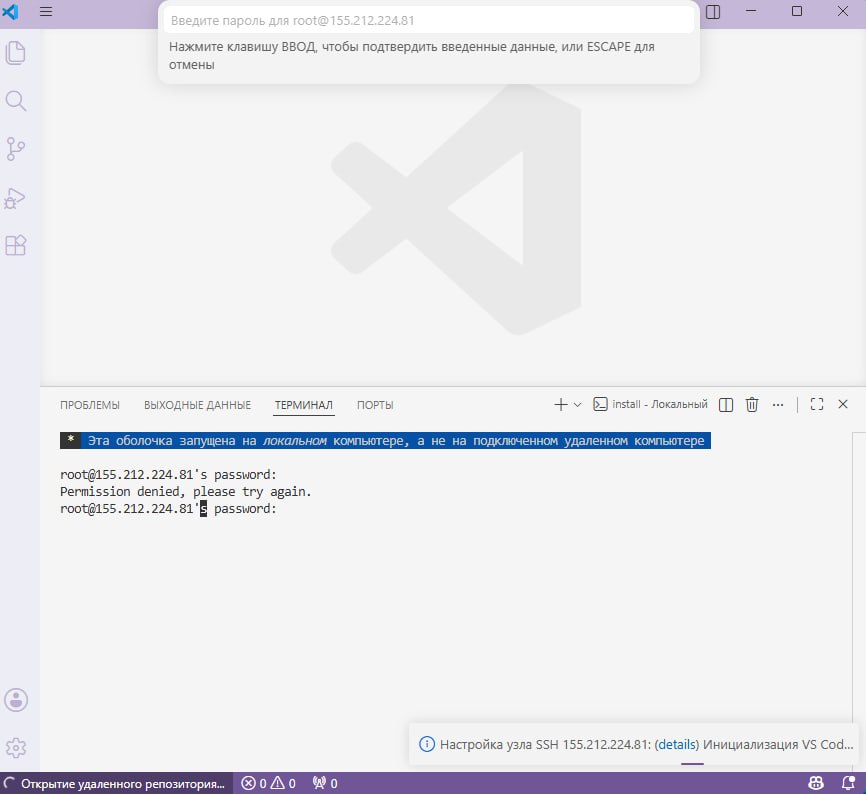866x794 pixels.
Task: Click the ENTER/ESCAPE hint text under input
Action: click(x=411, y=55)
